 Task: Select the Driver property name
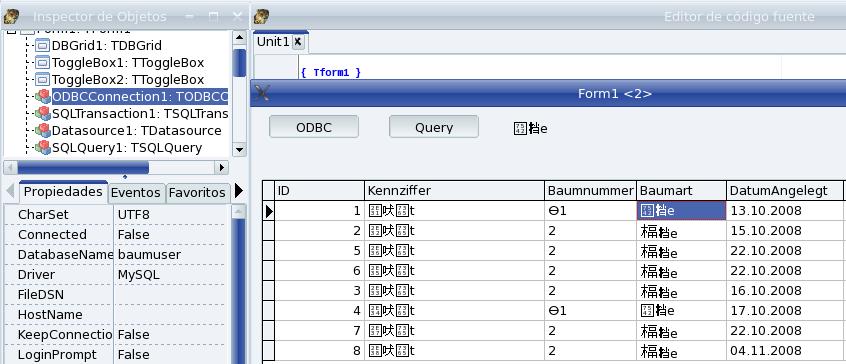point(36,274)
